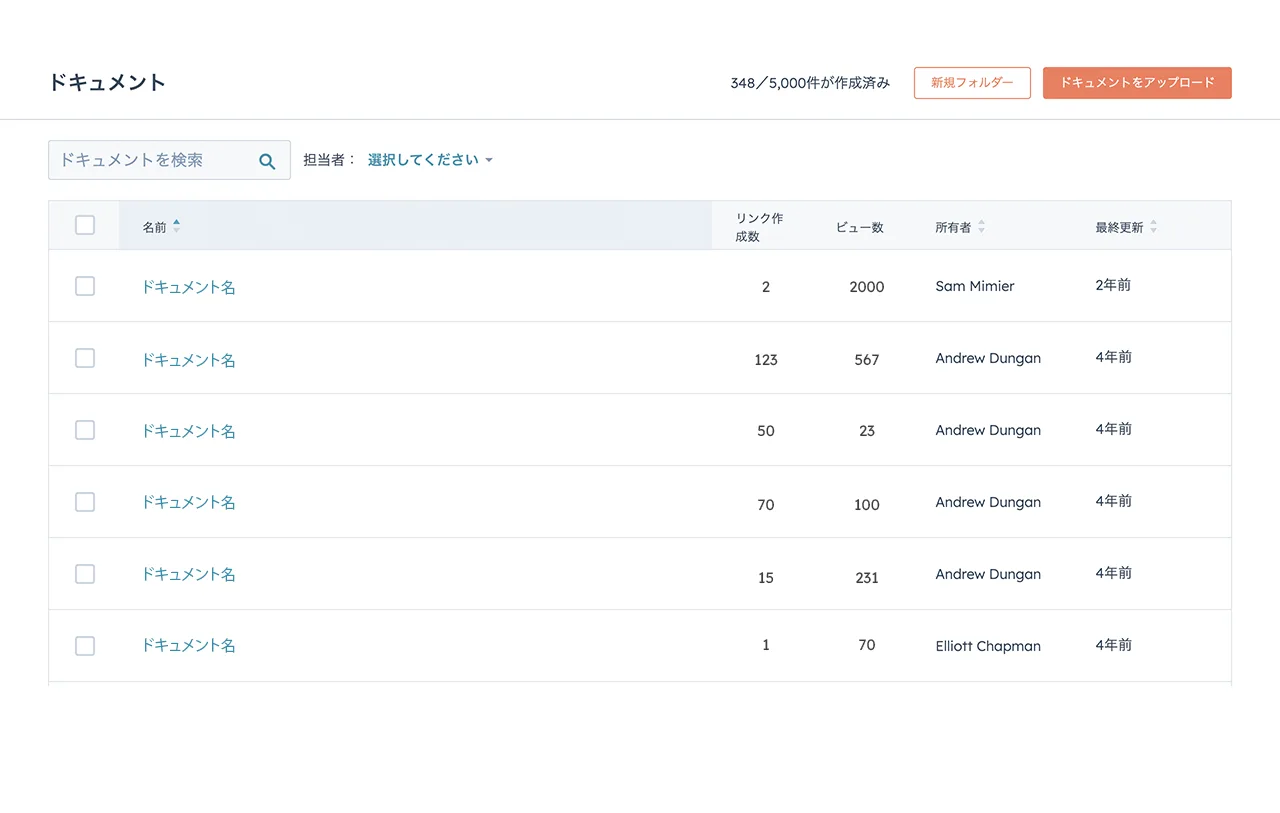Screen dimensions: 1280x813
Task: Check the row with 70 links checkbox
Action: coord(85,502)
